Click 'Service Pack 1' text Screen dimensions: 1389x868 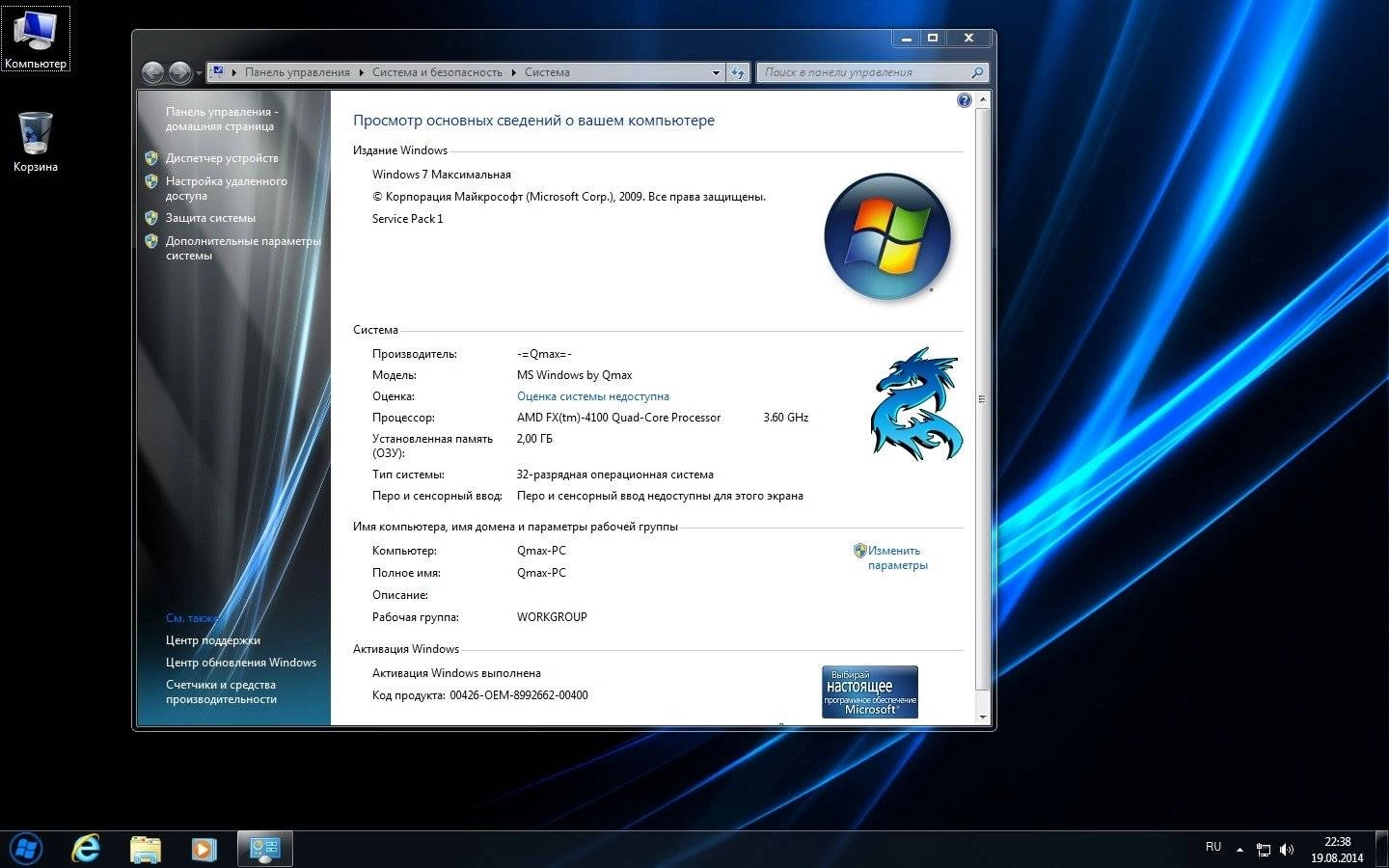pyautogui.click(x=408, y=219)
